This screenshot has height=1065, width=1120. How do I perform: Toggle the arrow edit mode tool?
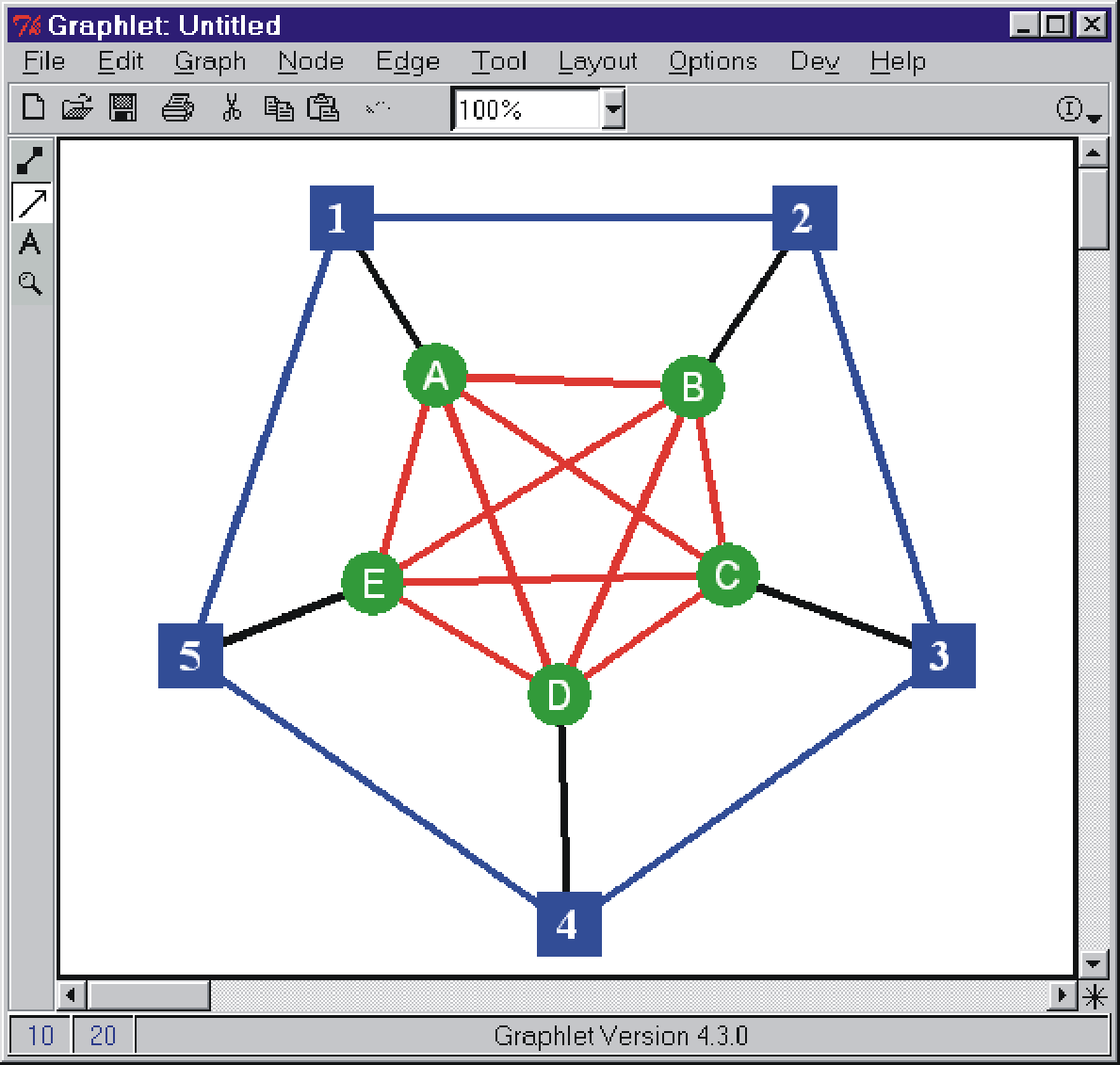click(32, 202)
